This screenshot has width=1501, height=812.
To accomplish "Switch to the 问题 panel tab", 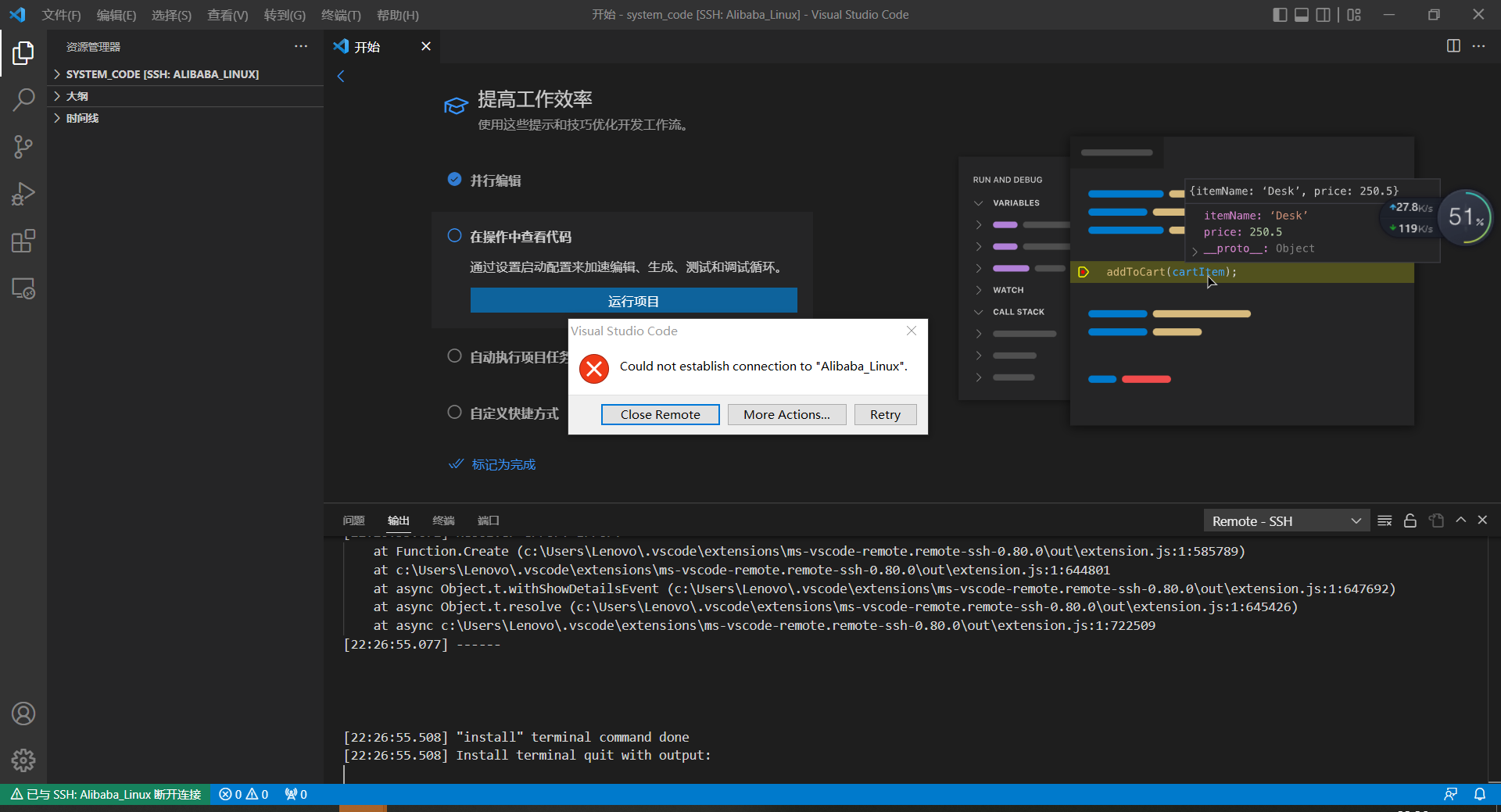I will tap(353, 520).
